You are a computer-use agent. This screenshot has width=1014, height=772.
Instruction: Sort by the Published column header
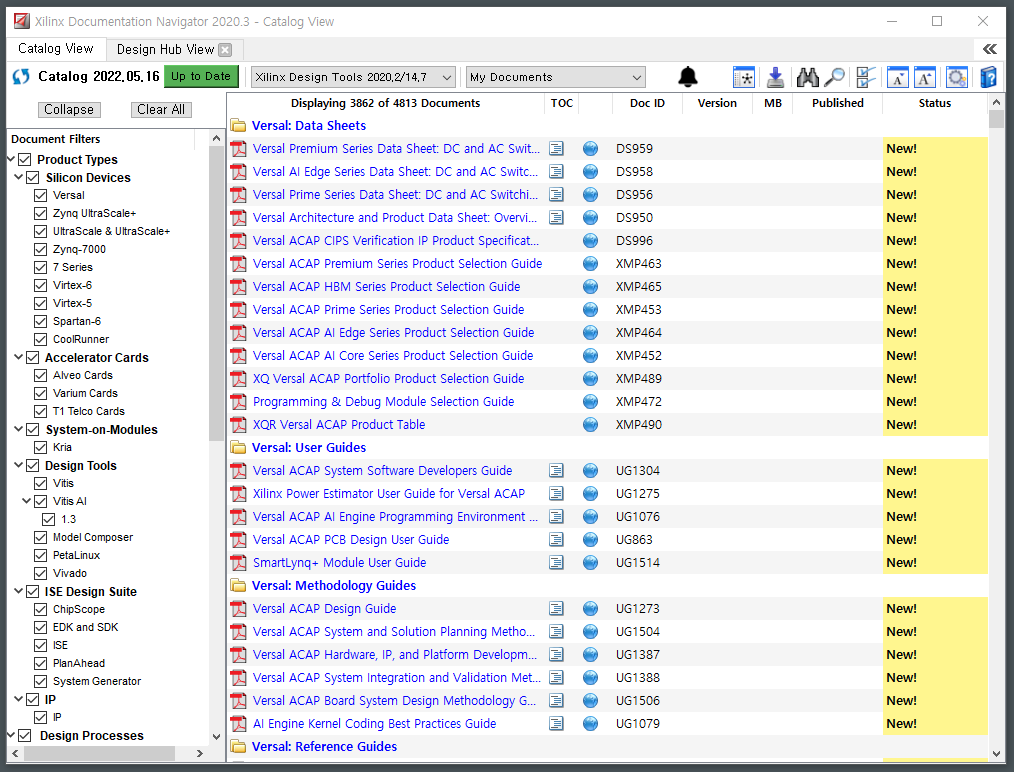(837, 103)
